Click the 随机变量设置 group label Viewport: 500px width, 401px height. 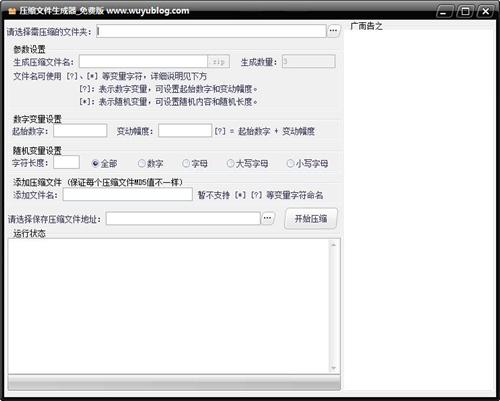(x=37, y=151)
